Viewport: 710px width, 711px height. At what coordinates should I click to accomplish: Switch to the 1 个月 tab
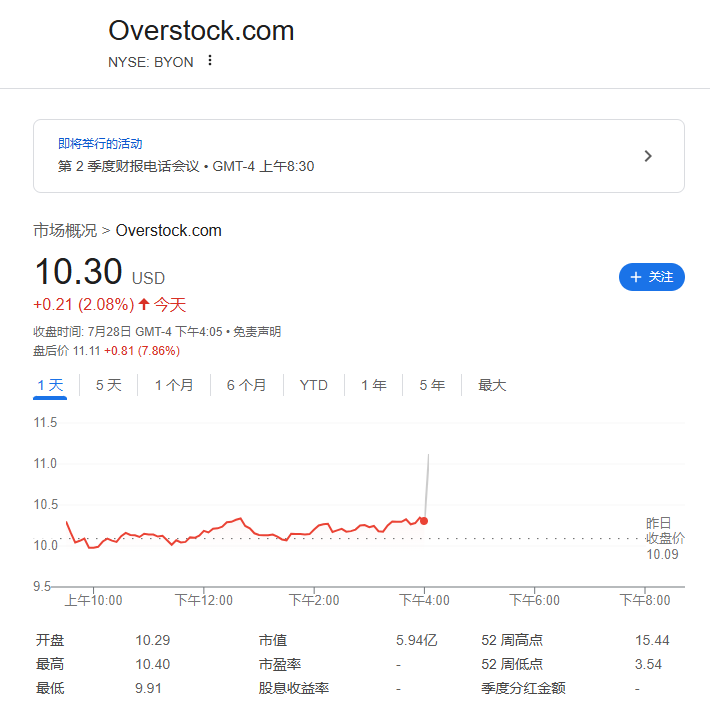point(174,385)
